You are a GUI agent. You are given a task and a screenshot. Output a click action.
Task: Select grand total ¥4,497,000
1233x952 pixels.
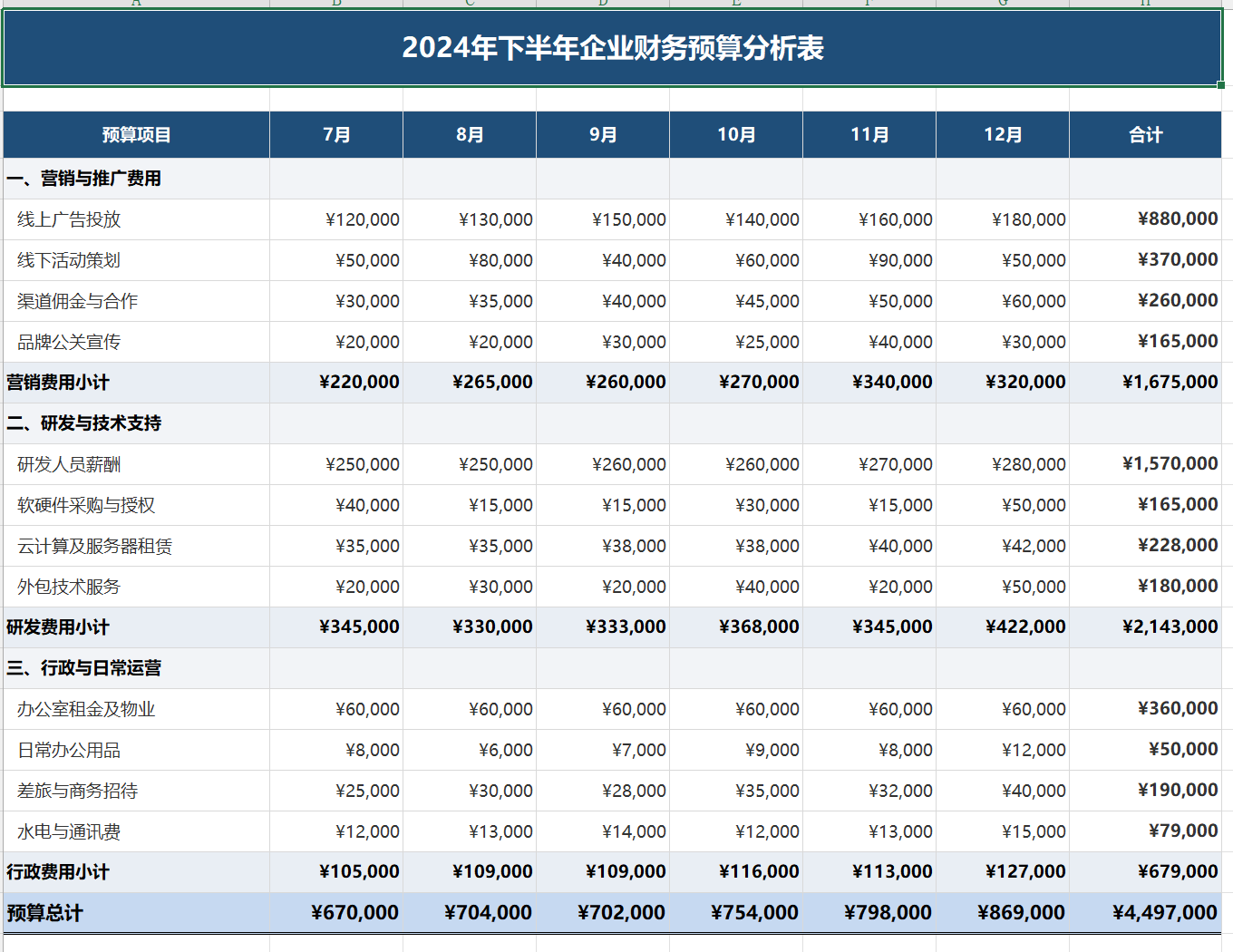[1145, 913]
